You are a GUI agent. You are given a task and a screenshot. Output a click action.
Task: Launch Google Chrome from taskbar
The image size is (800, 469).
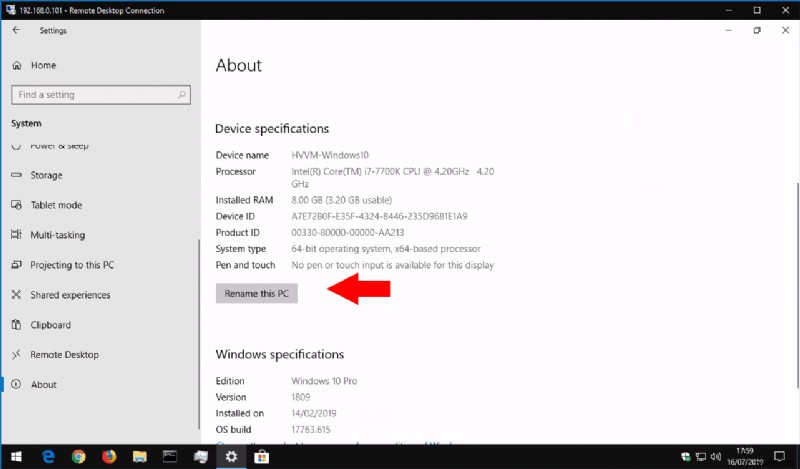pos(79,457)
